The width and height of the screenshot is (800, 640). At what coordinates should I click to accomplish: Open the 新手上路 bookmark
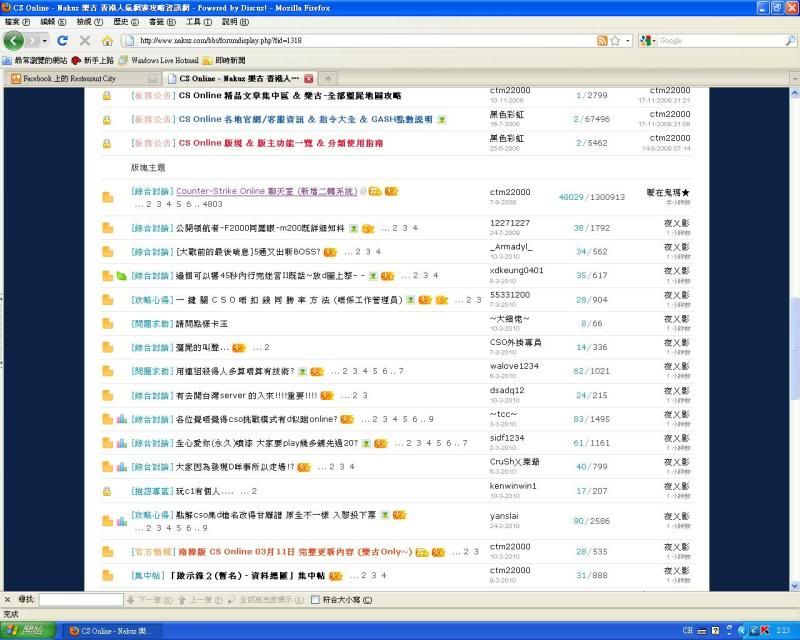[93, 60]
